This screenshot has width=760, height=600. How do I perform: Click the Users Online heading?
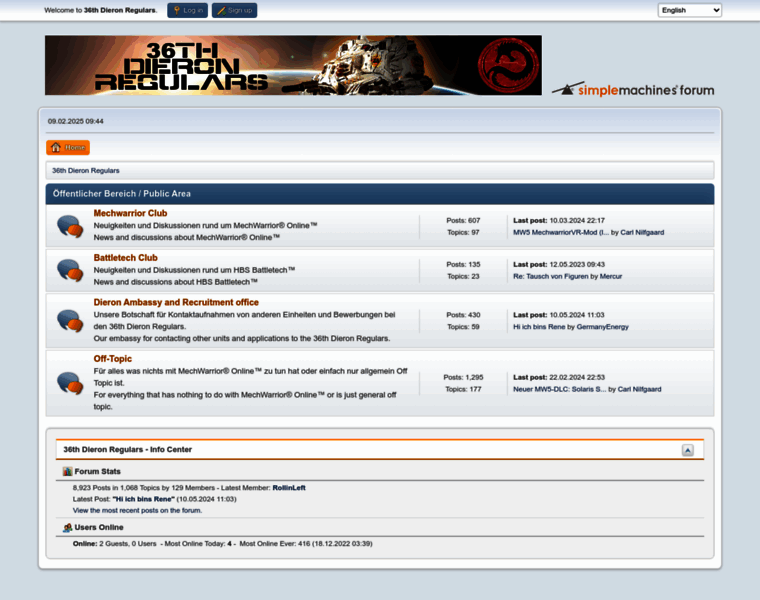pyautogui.click(x=99, y=527)
